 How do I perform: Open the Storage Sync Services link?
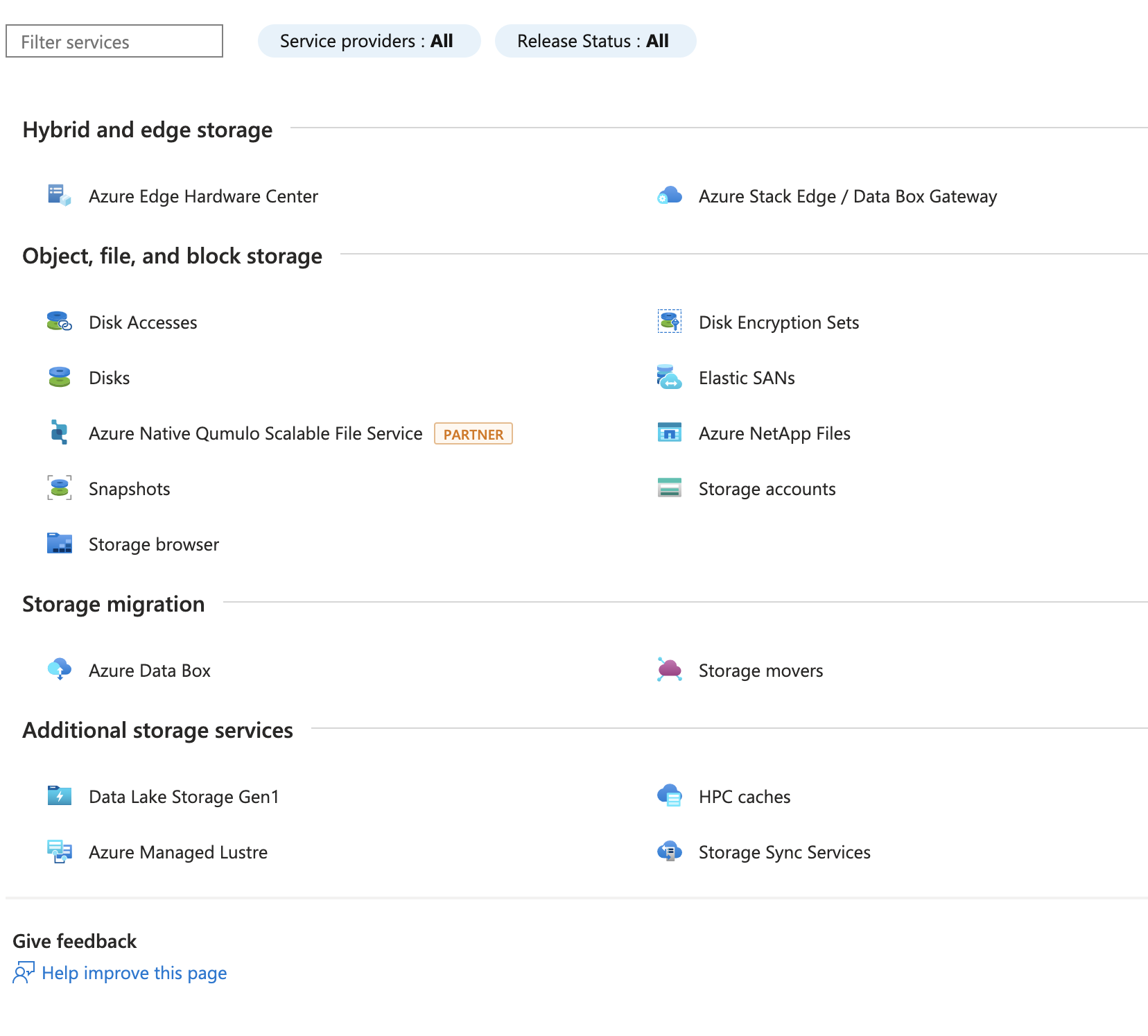click(x=784, y=852)
